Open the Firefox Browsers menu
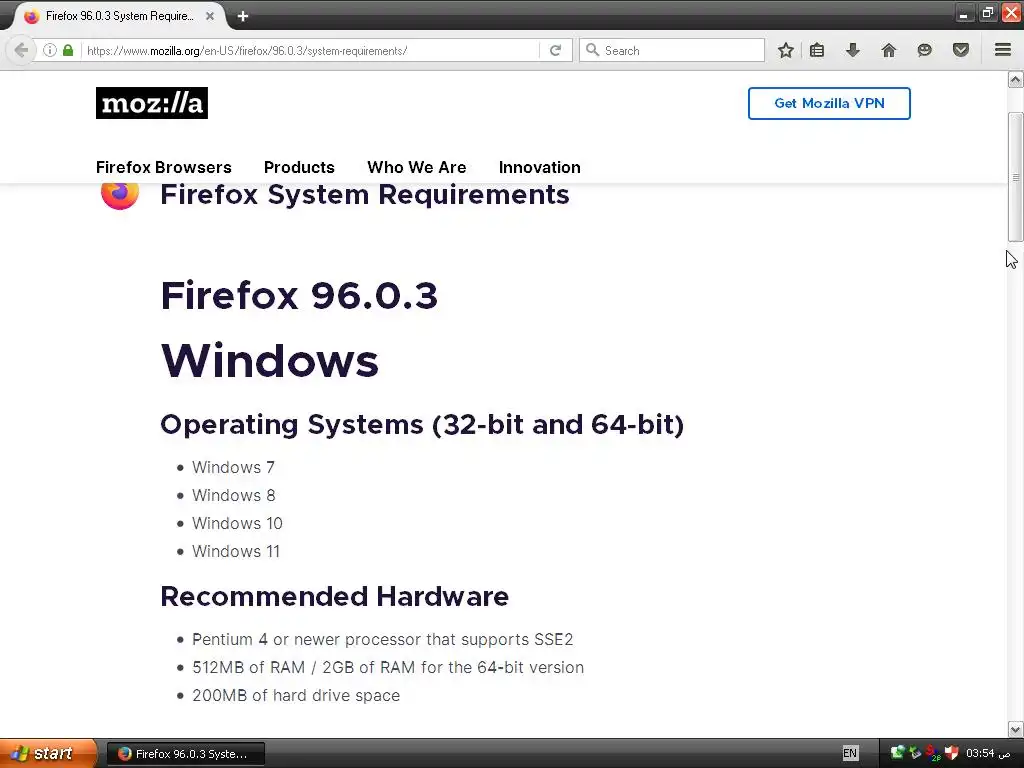1024x768 pixels. [x=163, y=167]
